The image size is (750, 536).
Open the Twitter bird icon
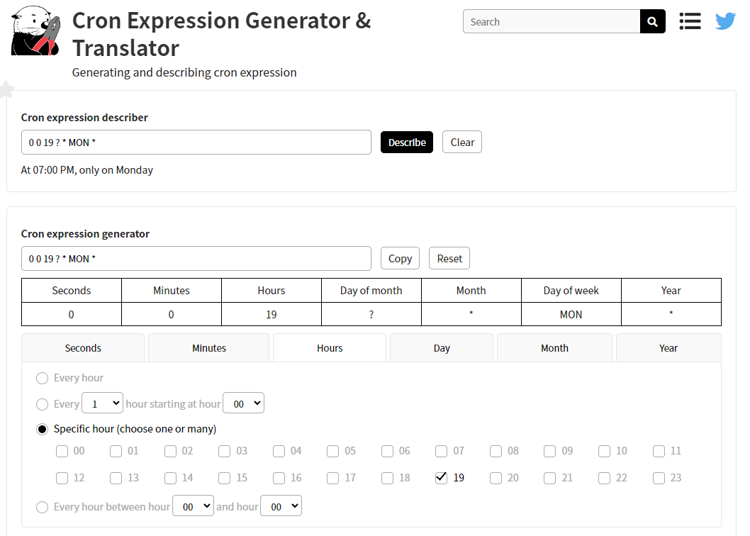click(725, 22)
